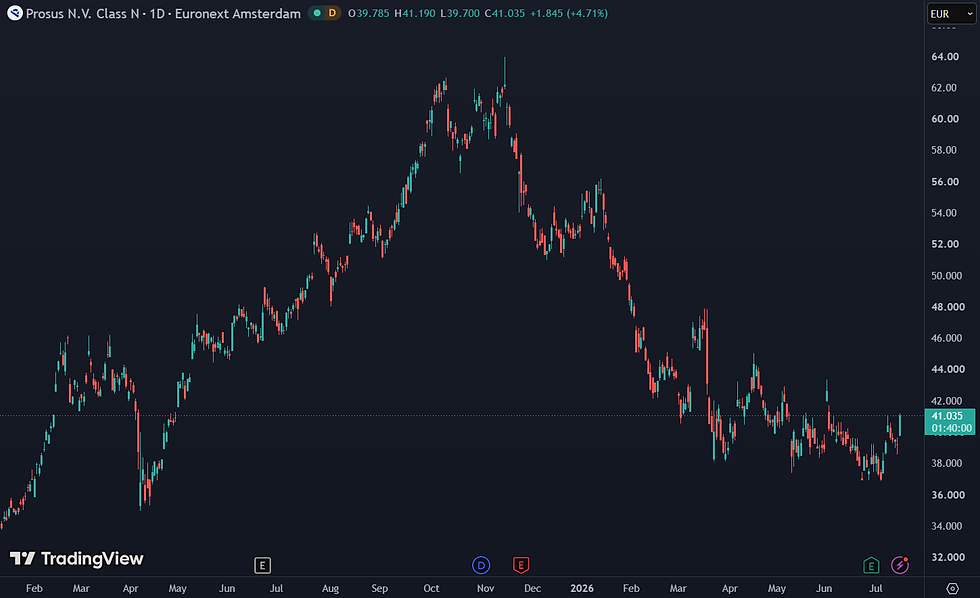Click the high value H41.190
The image size is (980, 598).
coord(414,13)
